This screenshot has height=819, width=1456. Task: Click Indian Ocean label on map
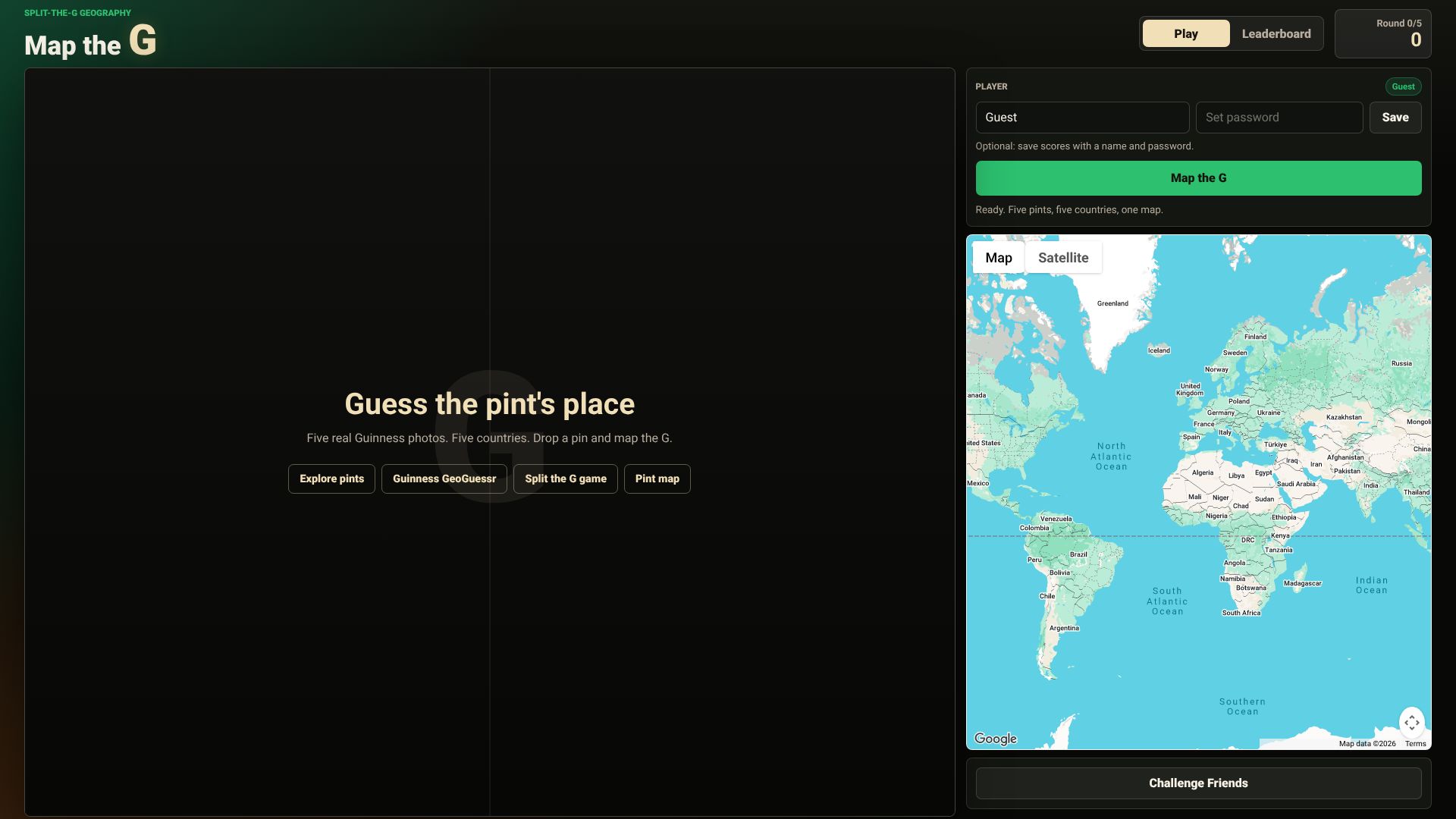1371,585
